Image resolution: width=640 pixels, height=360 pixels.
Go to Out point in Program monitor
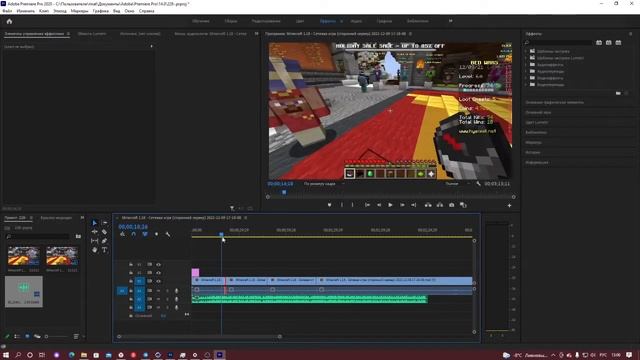[x=413, y=205]
